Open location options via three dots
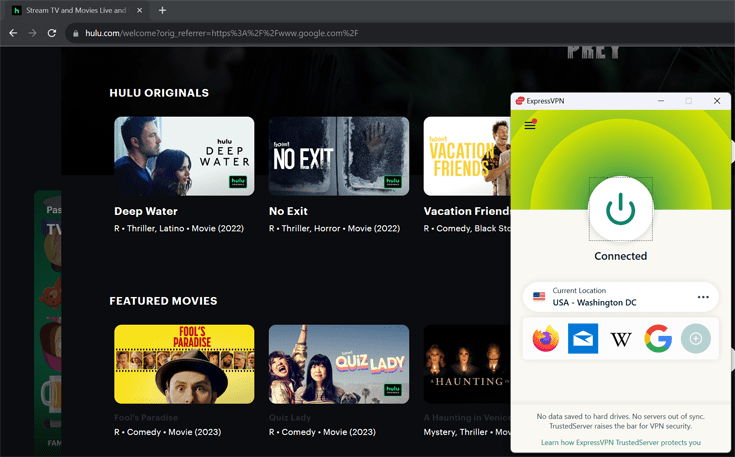This screenshot has width=735, height=457. [703, 297]
